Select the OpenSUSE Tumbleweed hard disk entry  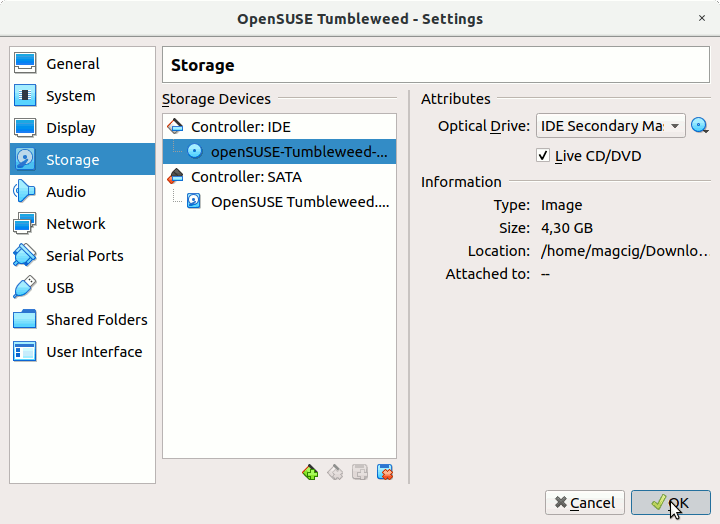279,202
